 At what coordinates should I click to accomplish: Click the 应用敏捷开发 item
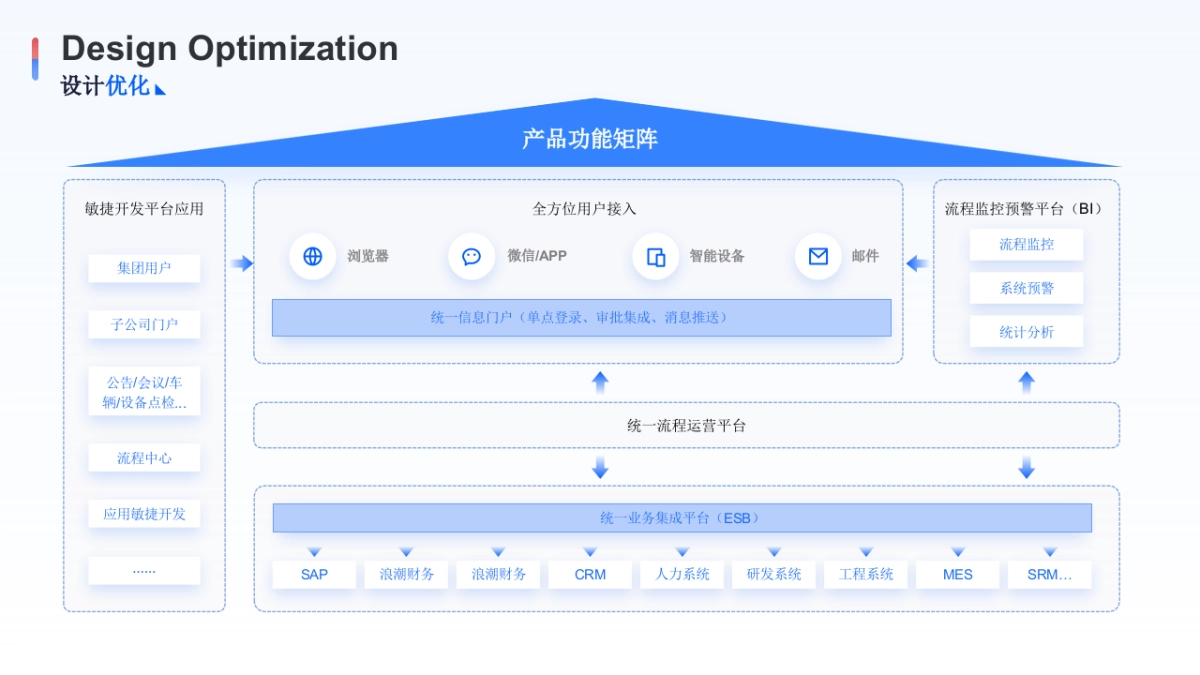[143, 514]
